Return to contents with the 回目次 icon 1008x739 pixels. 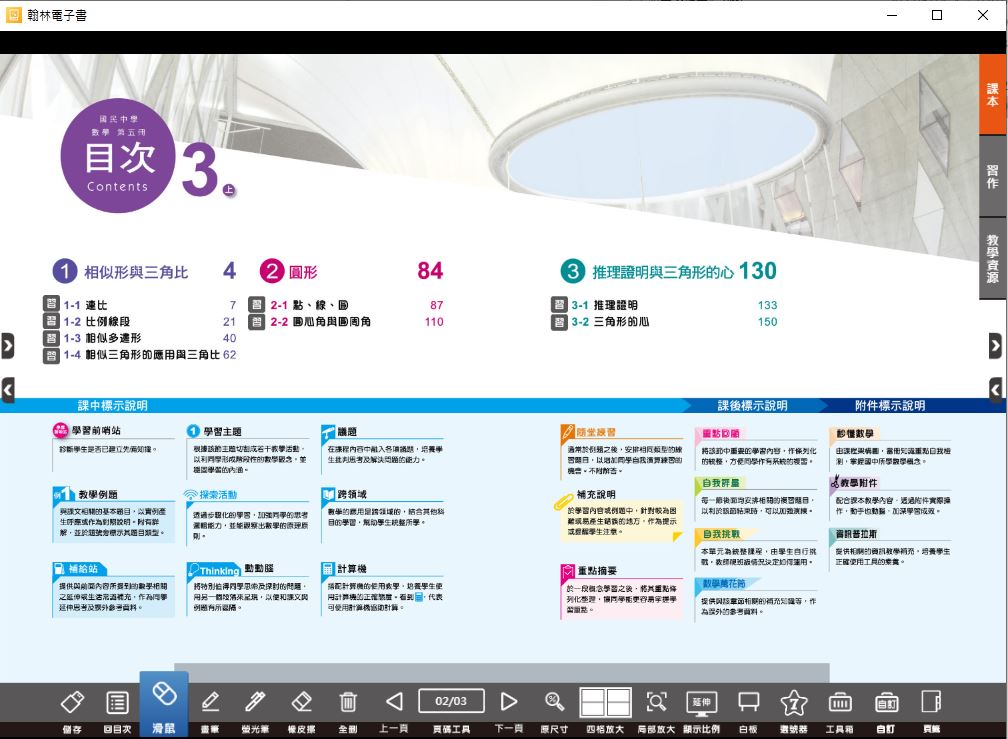(117, 702)
